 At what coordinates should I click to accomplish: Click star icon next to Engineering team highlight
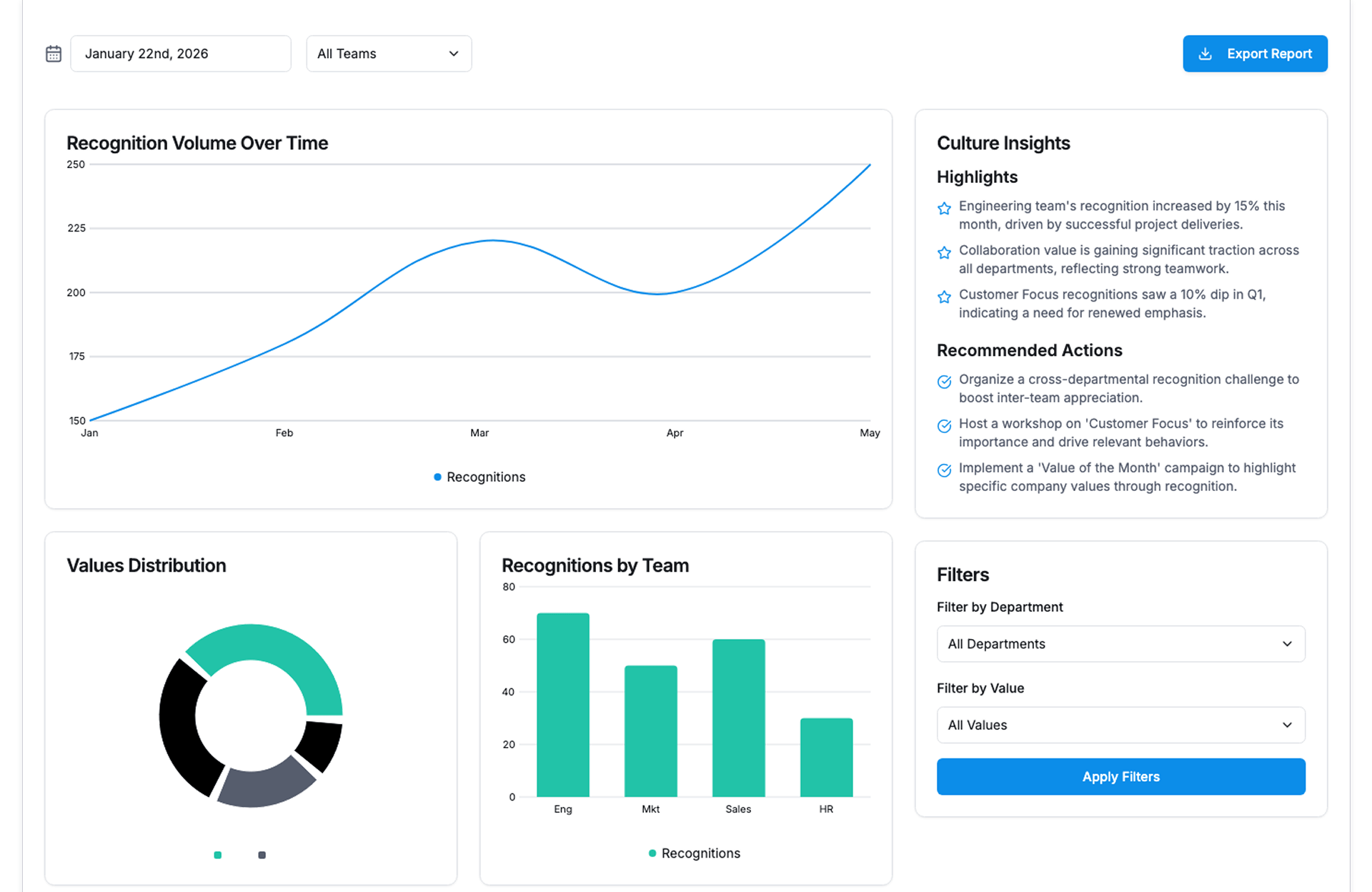(x=944, y=208)
